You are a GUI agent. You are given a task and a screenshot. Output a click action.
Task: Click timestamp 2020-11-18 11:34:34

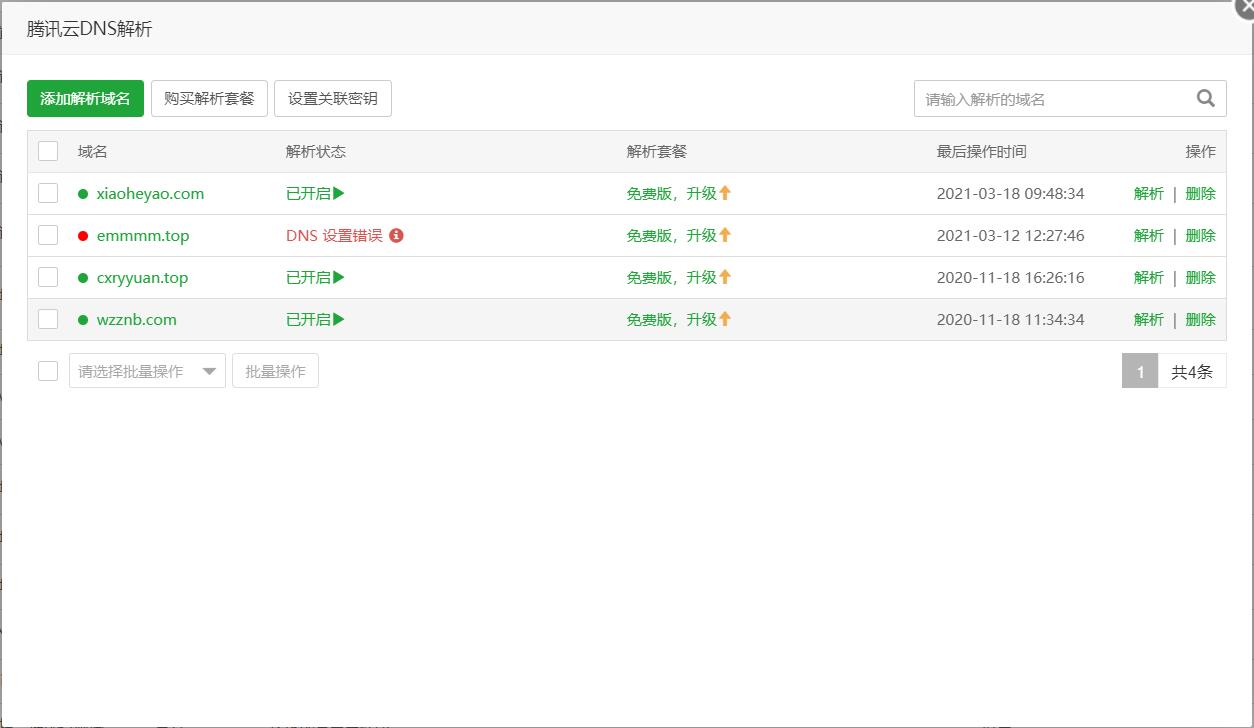(1010, 319)
